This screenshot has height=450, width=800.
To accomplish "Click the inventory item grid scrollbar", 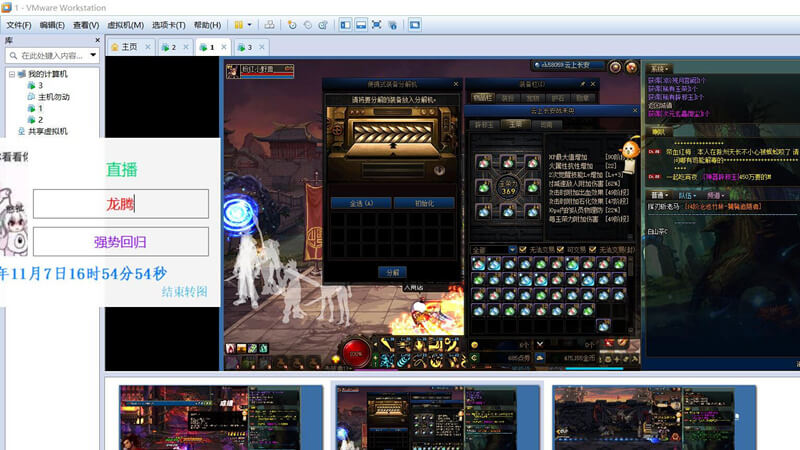I will [x=631, y=294].
